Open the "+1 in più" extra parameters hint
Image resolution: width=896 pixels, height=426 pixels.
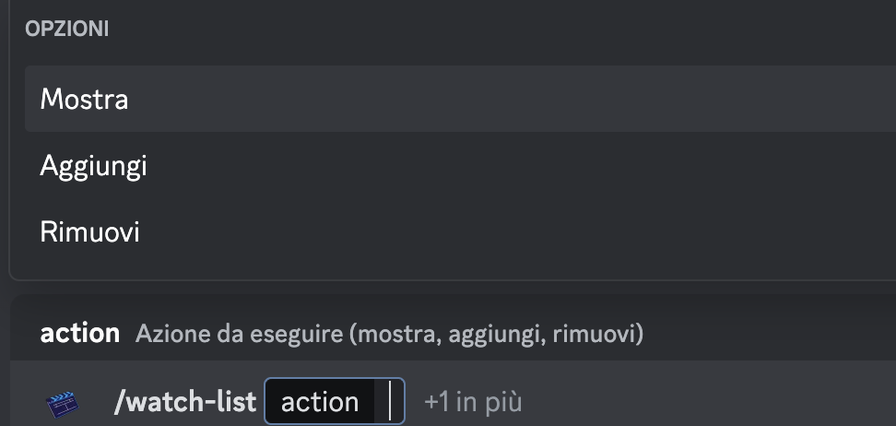click(x=473, y=402)
